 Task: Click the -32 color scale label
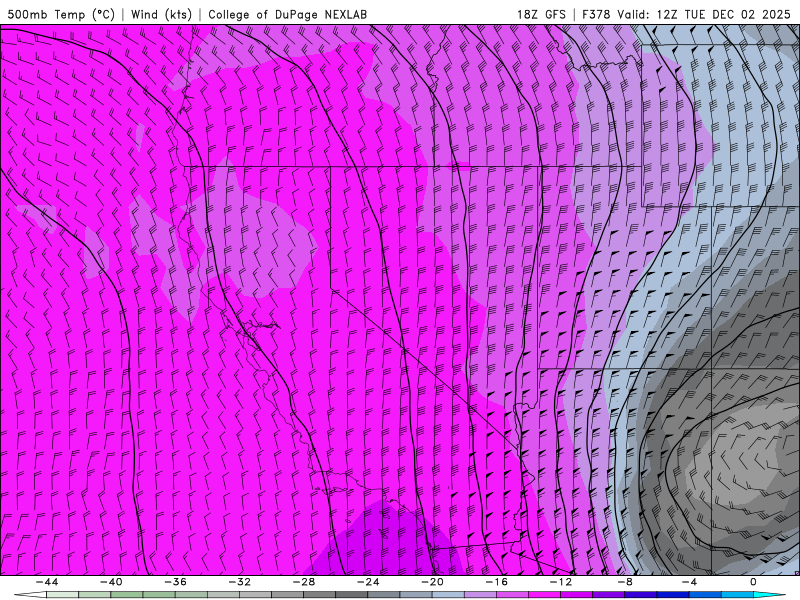240,582
